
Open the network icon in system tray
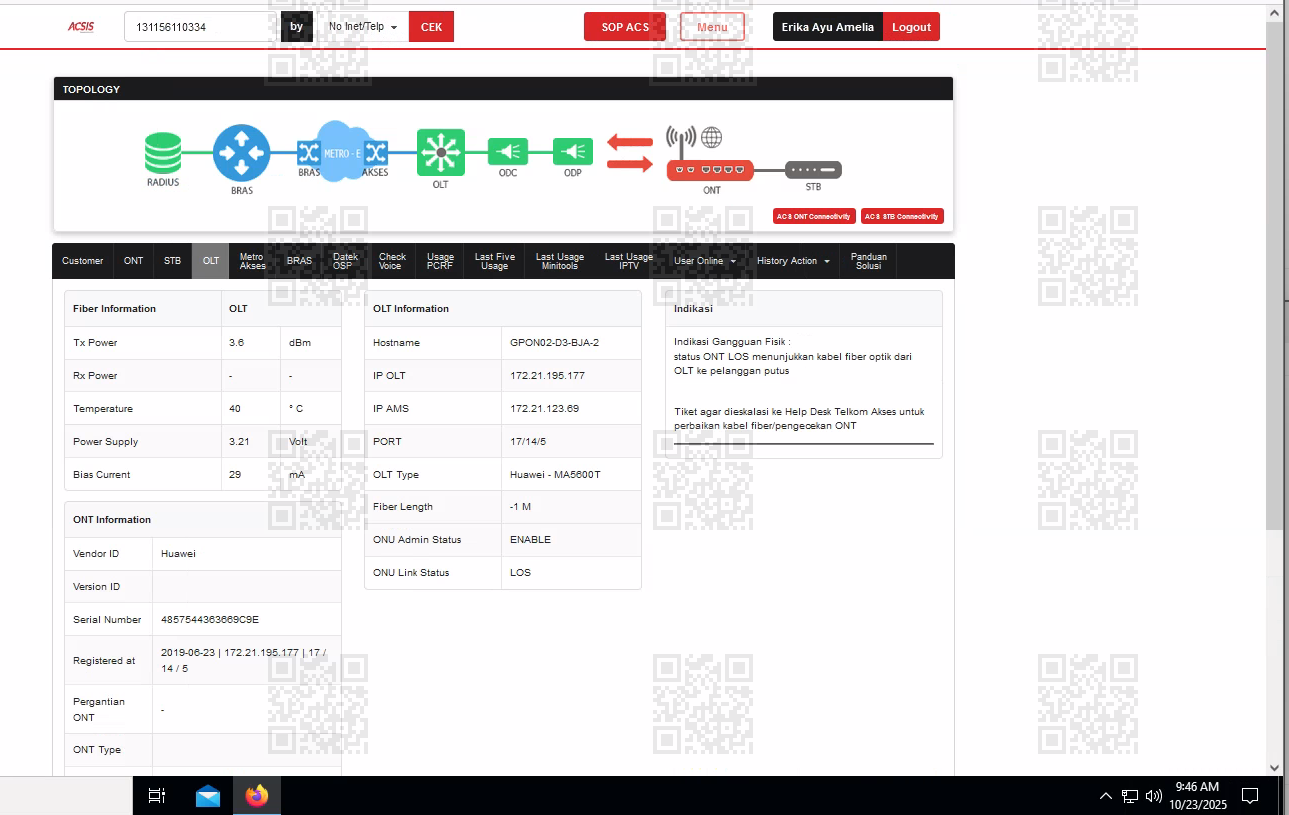point(1129,796)
